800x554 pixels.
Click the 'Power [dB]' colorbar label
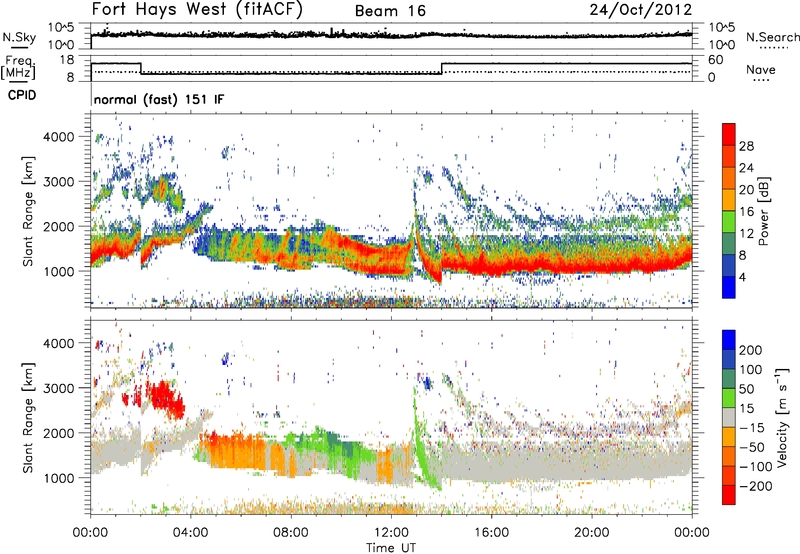(x=764, y=211)
